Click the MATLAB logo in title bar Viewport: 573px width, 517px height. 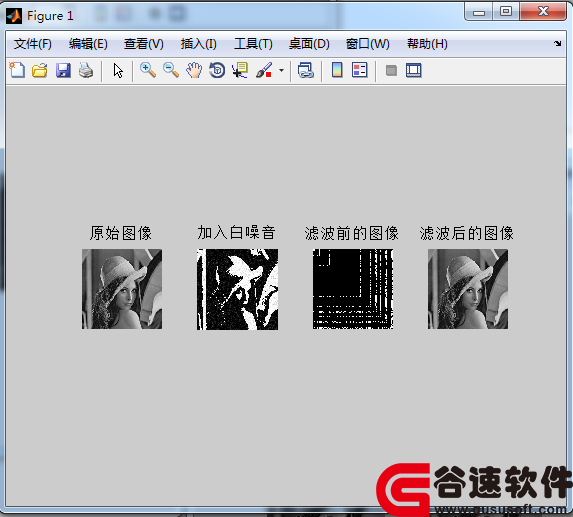click(14, 16)
